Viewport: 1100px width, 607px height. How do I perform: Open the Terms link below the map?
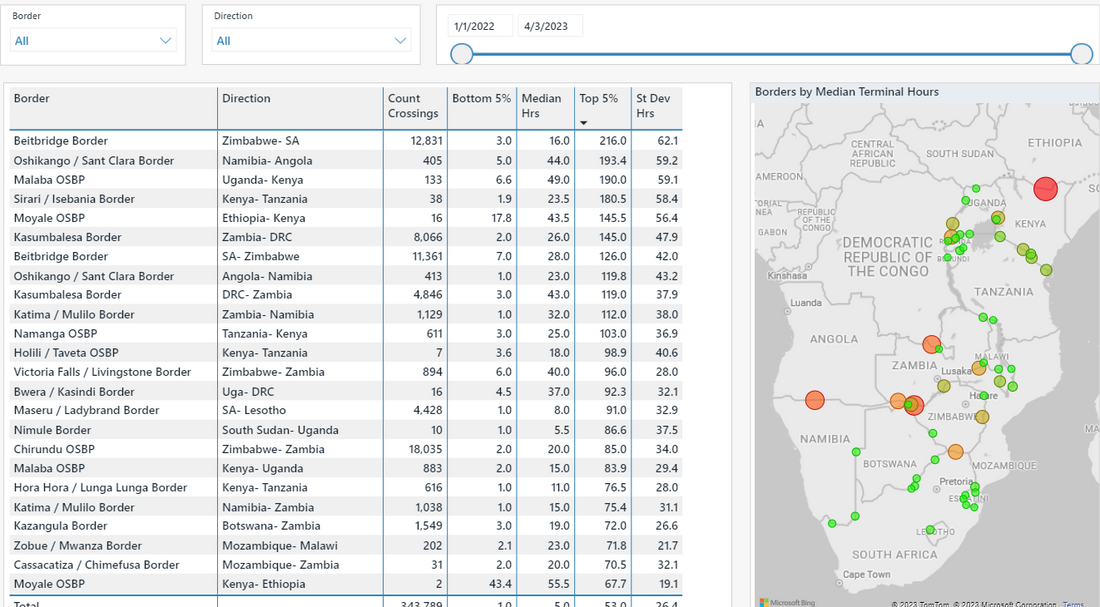click(1073, 601)
